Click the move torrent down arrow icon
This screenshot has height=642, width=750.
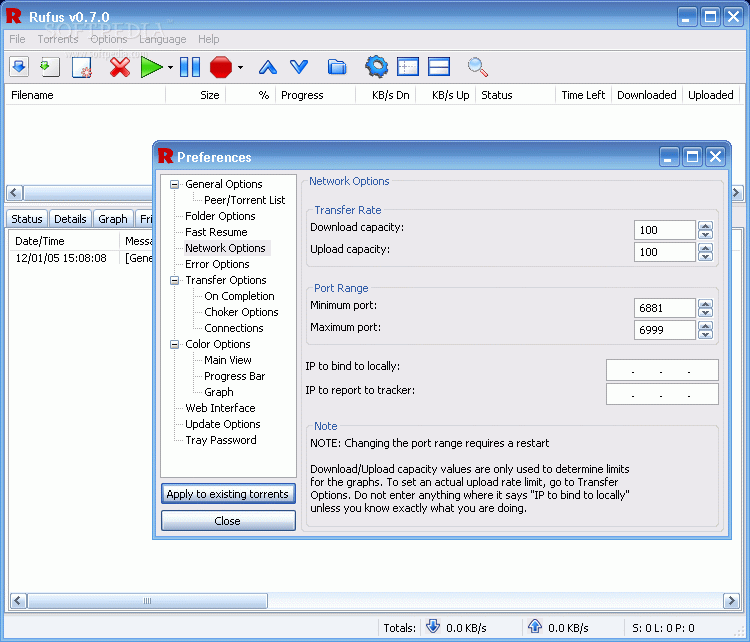(x=299, y=66)
